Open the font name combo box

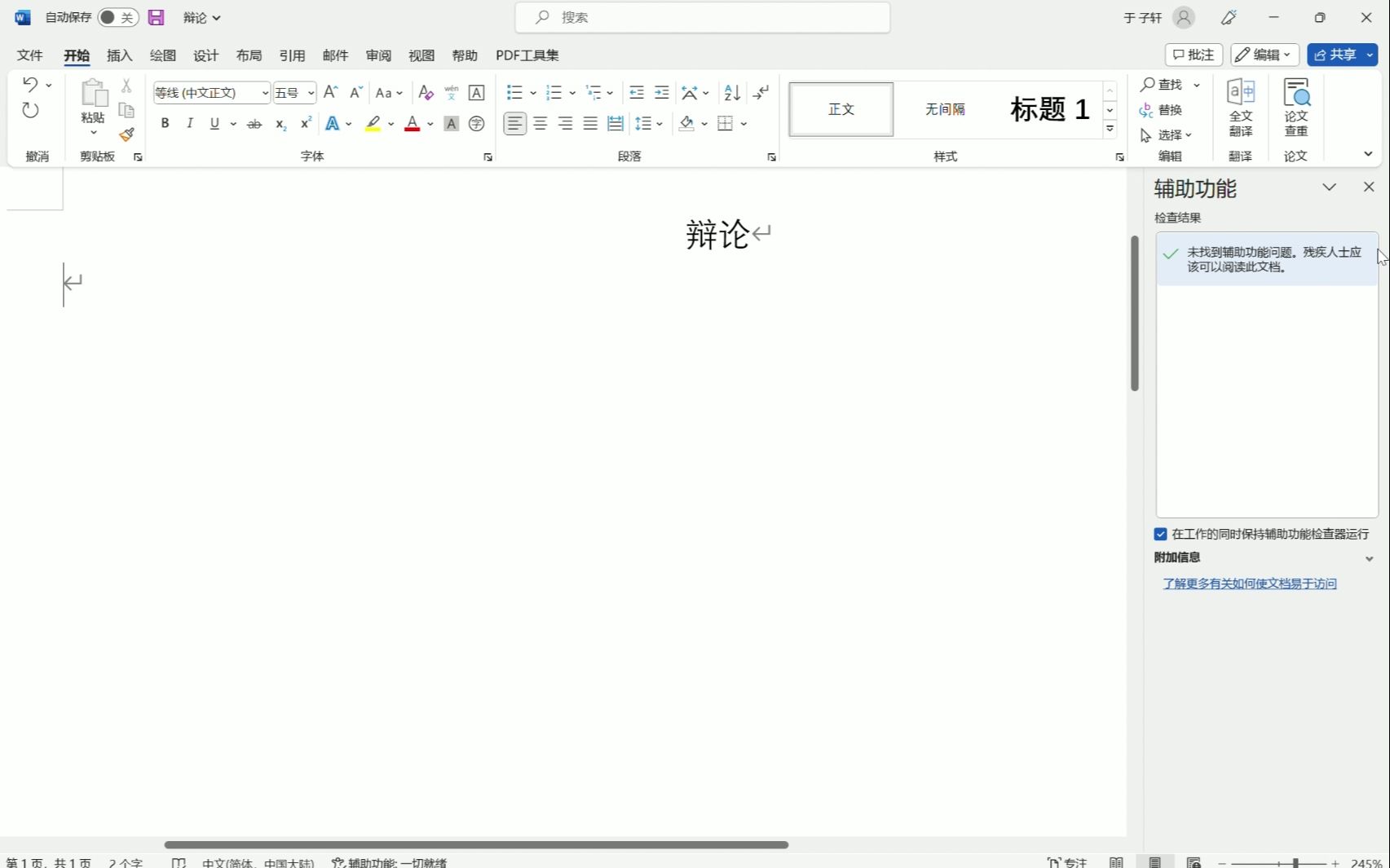[x=212, y=93]
